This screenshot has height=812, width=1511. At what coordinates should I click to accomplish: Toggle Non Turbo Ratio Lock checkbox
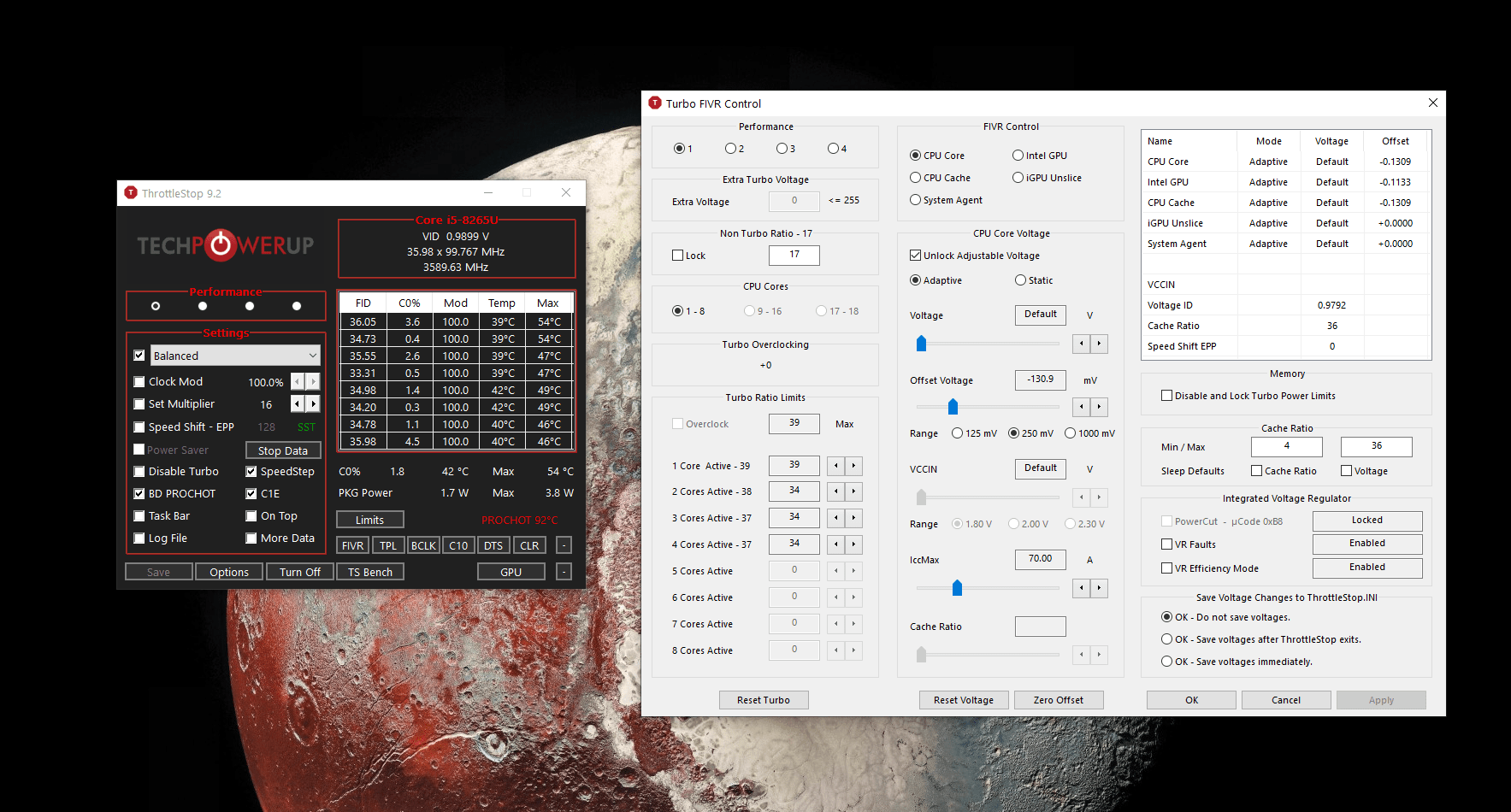(x=678, y=256)
